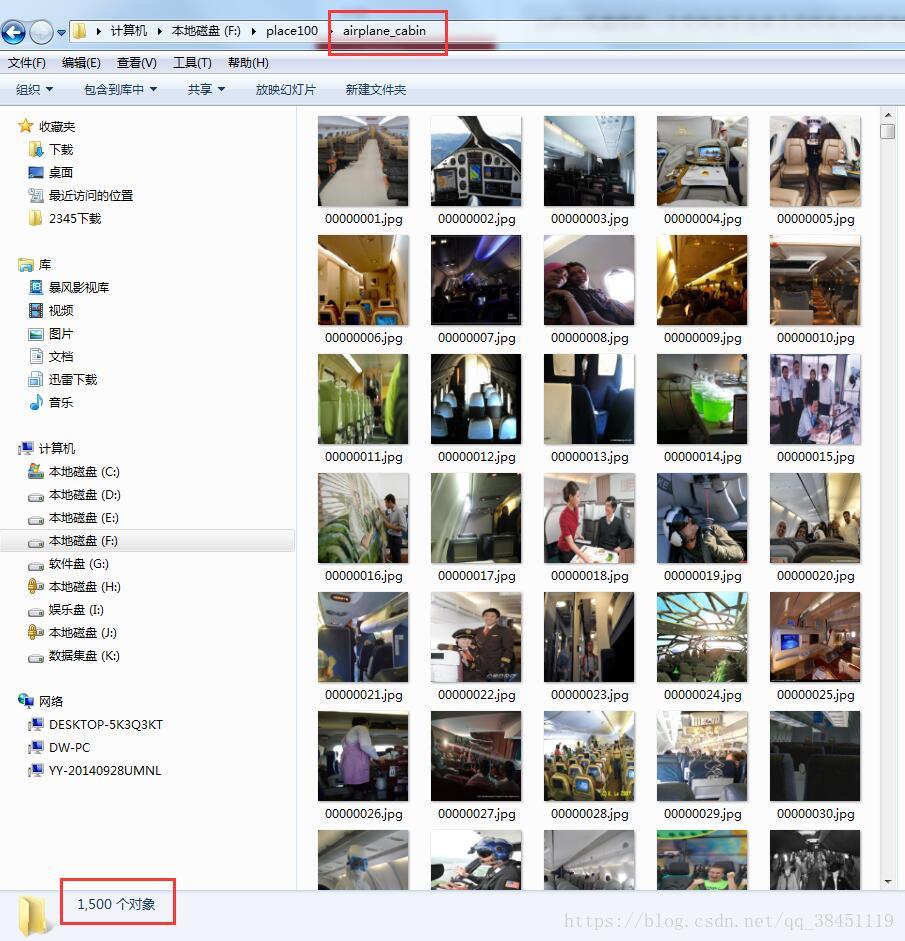Open the 图片 library
The width and height of the screenshot is (905, 941).
click(x=60, y=334)
